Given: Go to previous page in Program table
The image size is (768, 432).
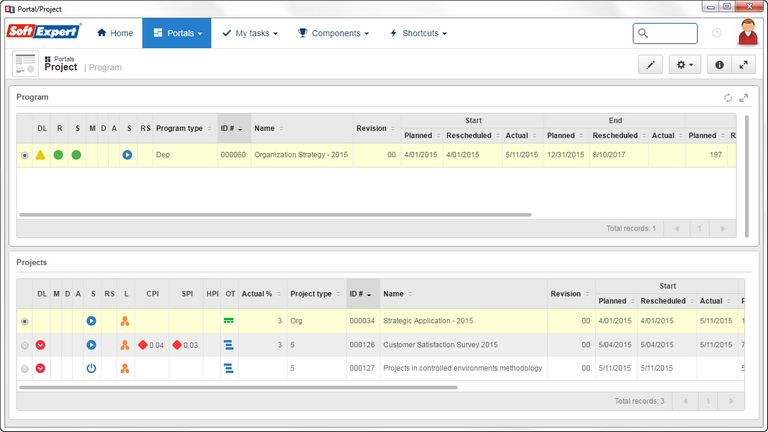Looking at the screenshot, I should 677,229.
